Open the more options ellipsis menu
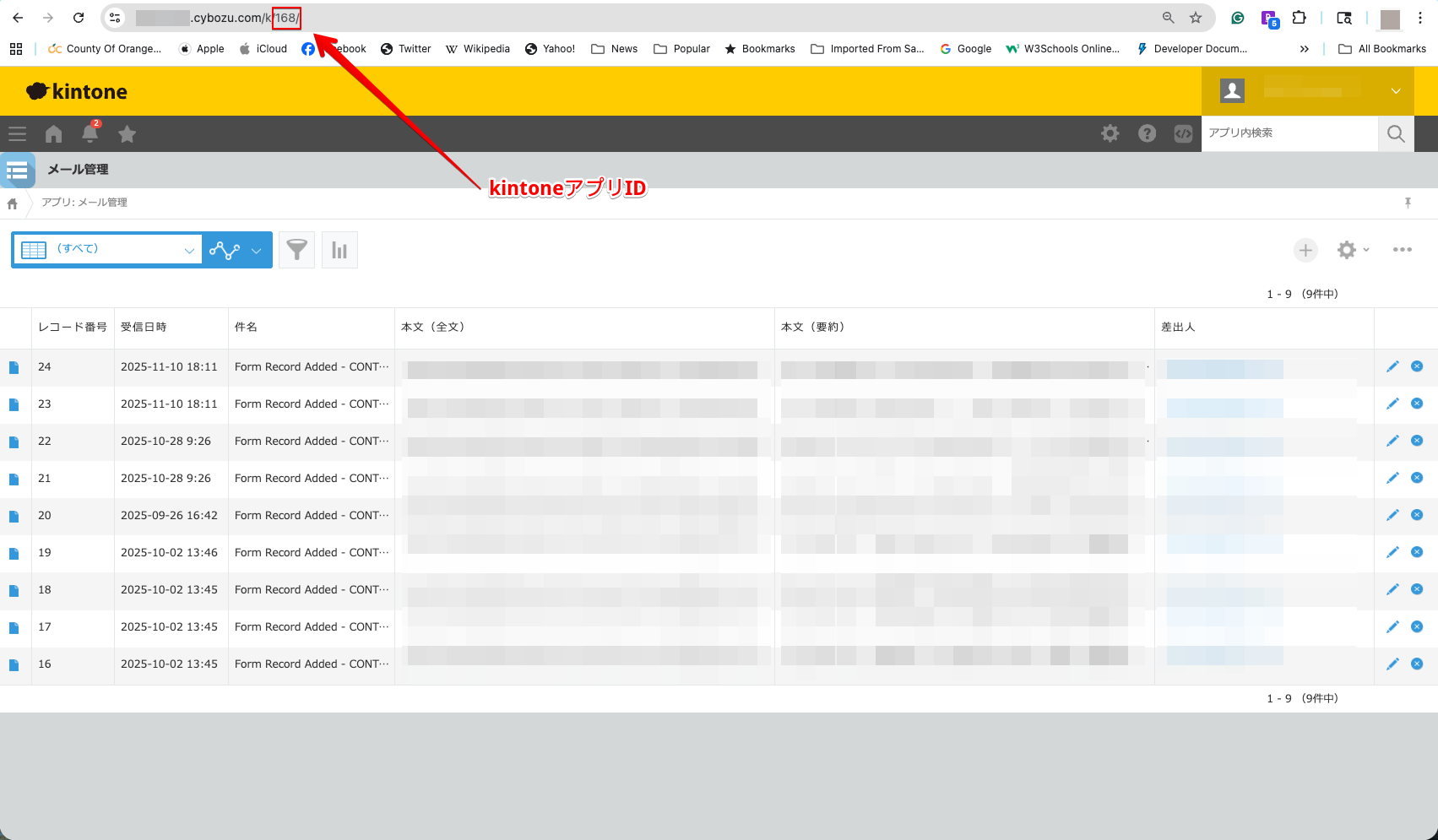This screenshot has height=840, width=1438. click(x=1403, y=250)
